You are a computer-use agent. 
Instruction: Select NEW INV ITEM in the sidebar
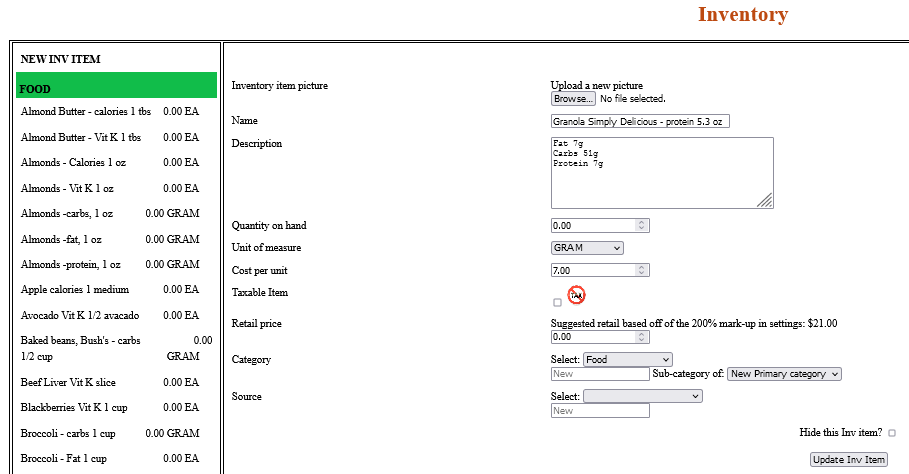(x=61, y=60)
